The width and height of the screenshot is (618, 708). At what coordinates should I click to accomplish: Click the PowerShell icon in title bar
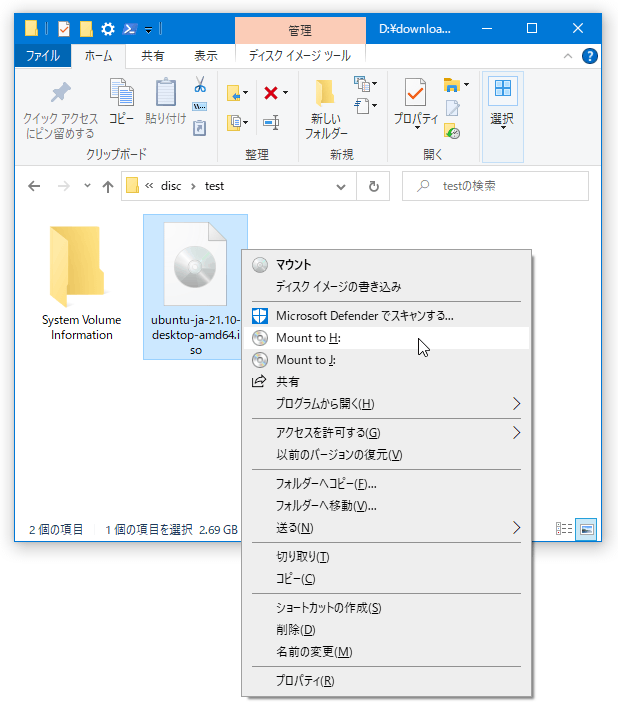pyautogui.click(x=130, y=29)
